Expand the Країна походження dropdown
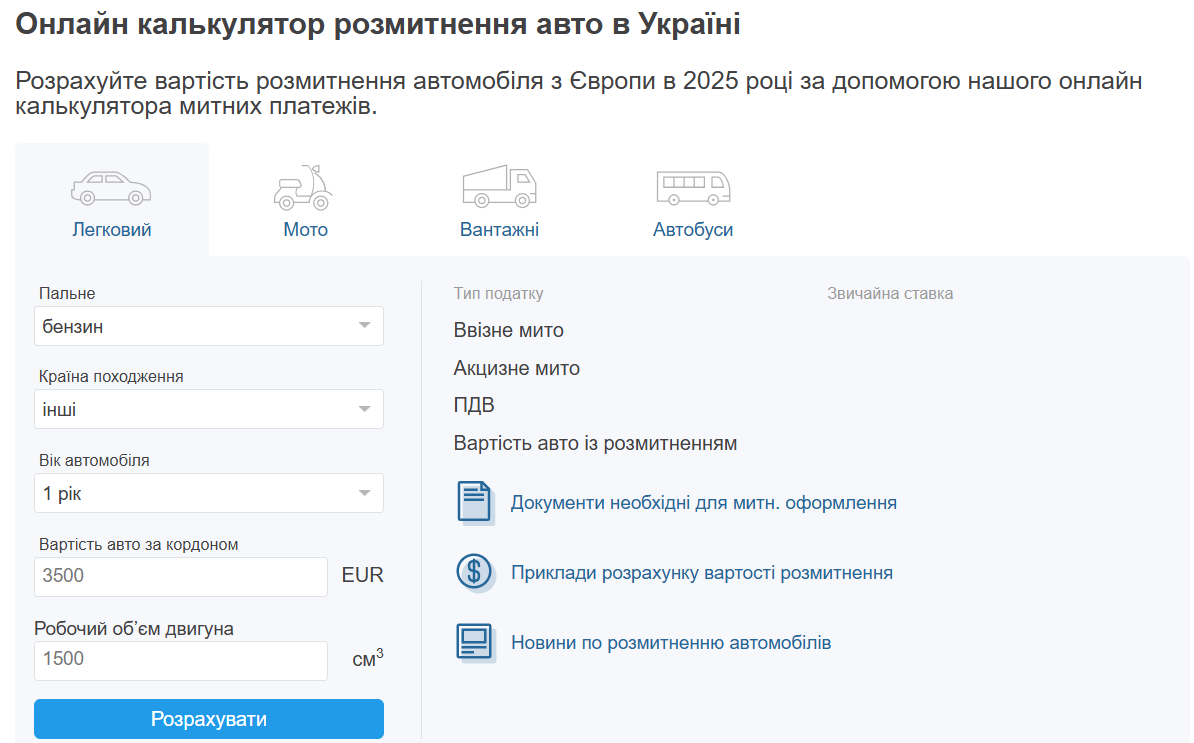 [x=209, y=409]
